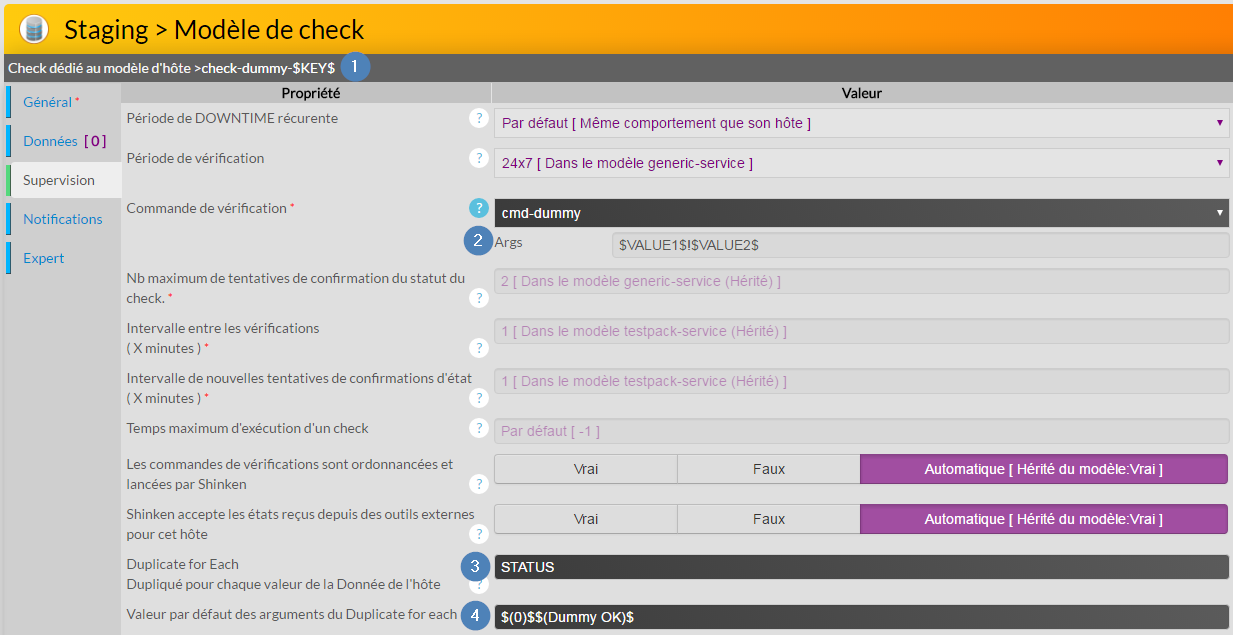The image size is (1233, 635).
Task: Set scheduled verification commands to Vrai
Action: (x=585, y=469)
